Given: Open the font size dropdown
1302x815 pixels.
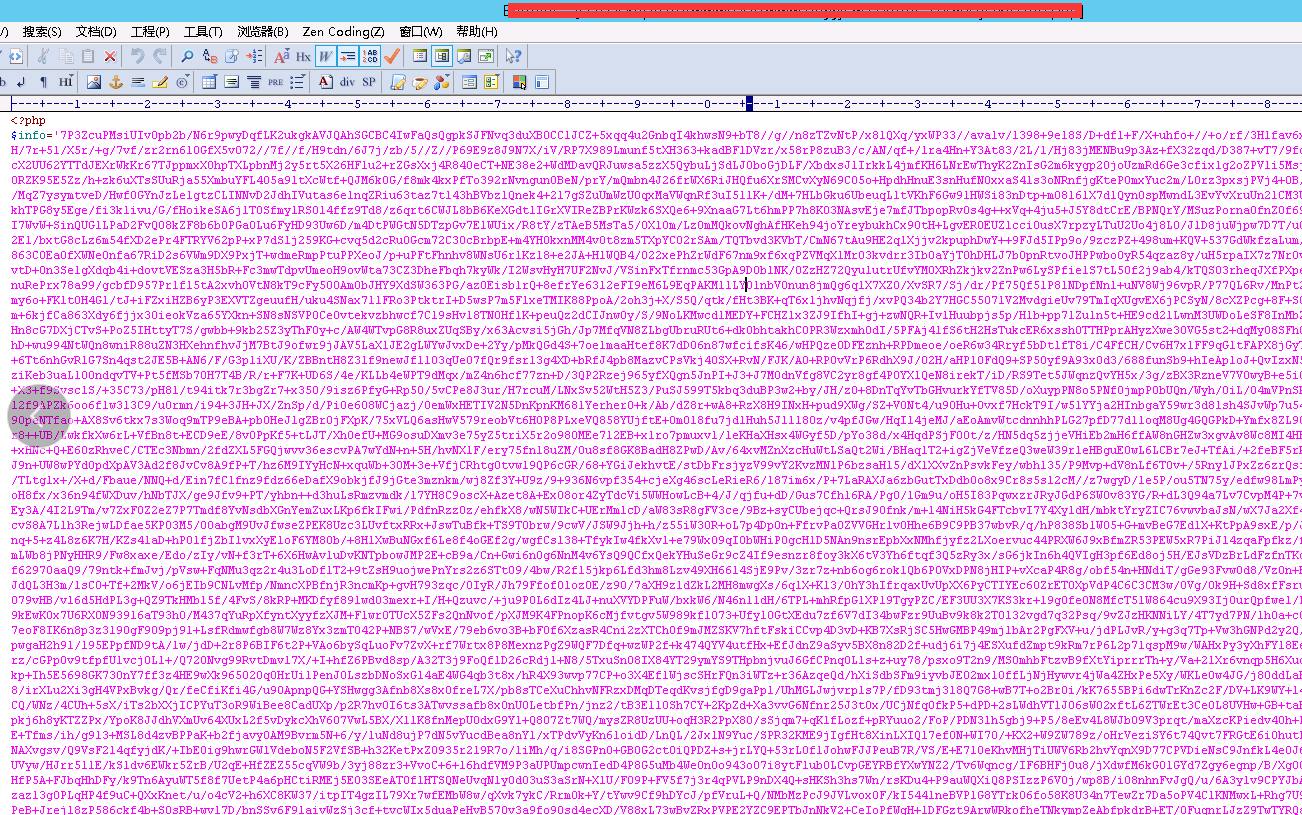Looking at the screenshot, I should tap(281, 56).
